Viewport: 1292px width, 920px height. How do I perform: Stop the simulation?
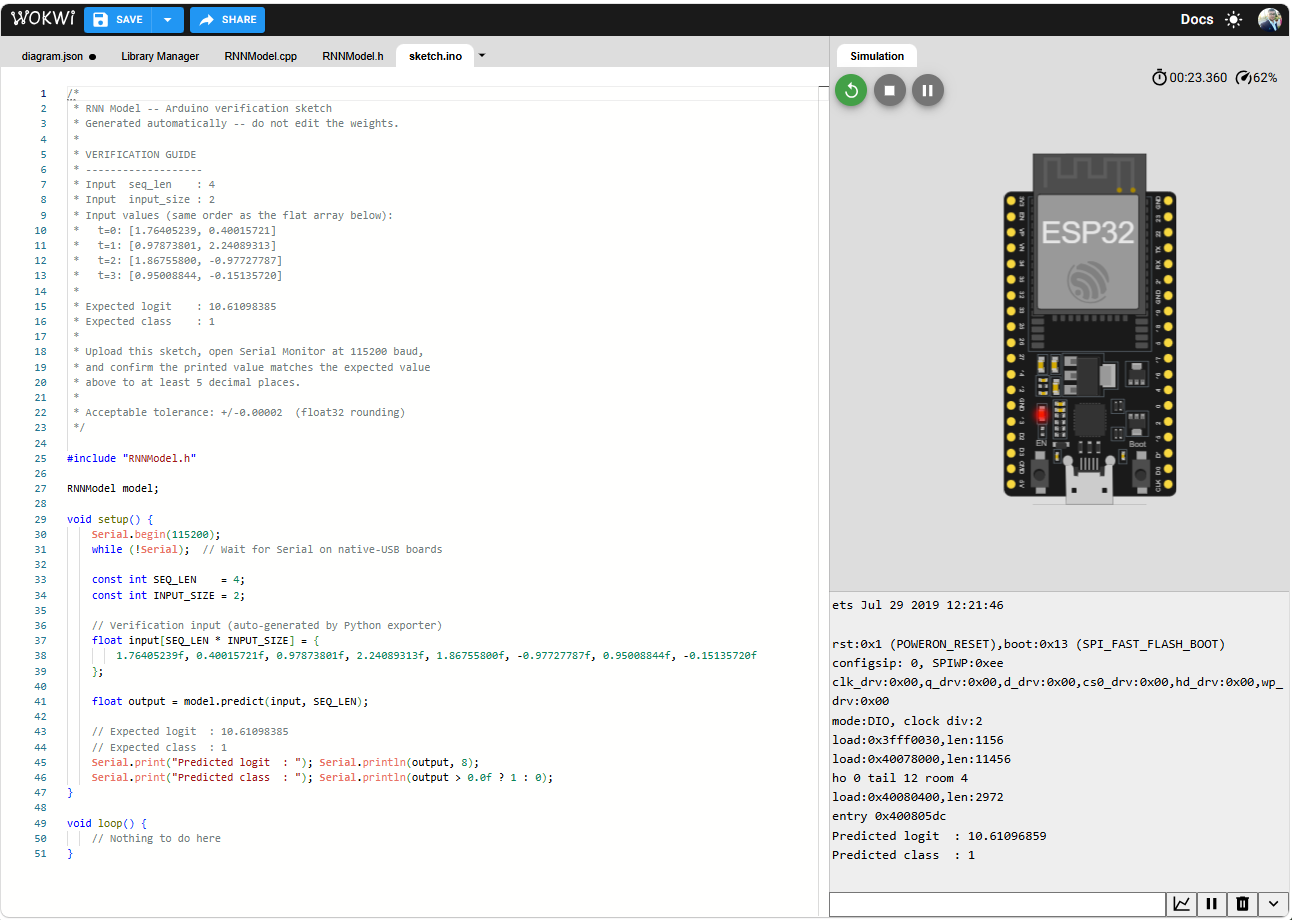click(889, 91)
